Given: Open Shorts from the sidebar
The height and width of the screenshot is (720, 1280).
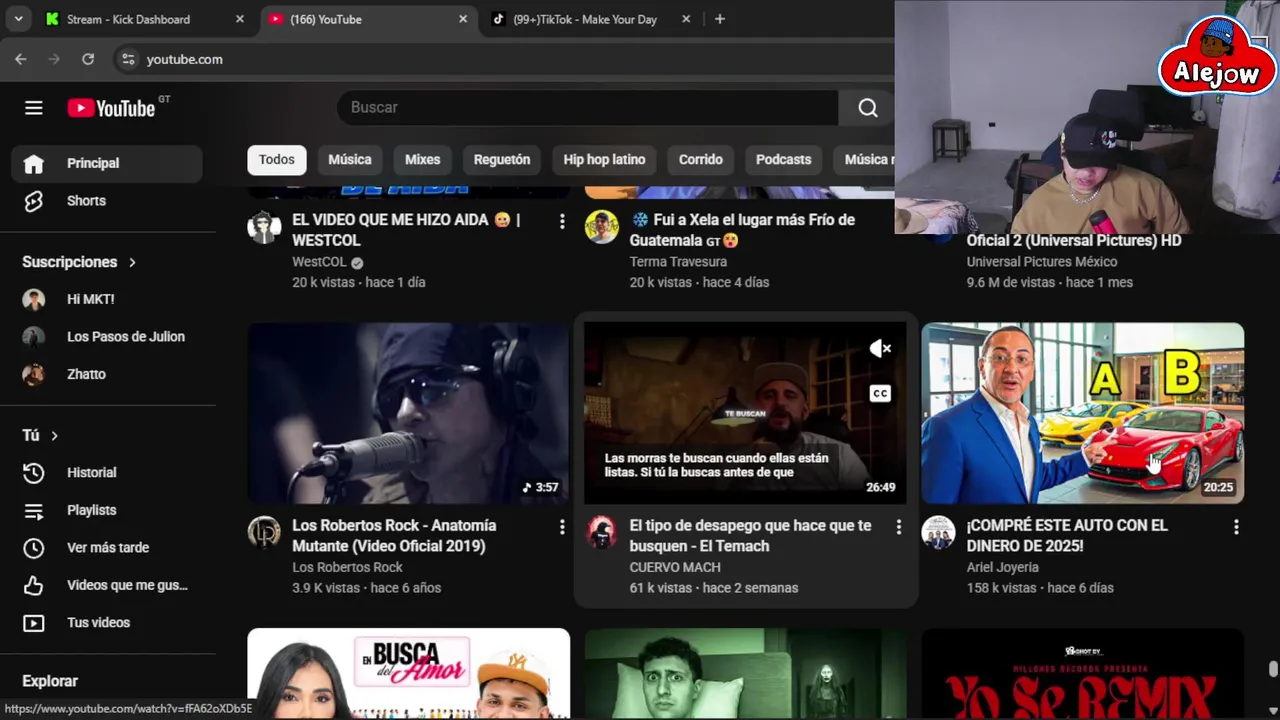Looking at the screenshot, I should 106,201.
